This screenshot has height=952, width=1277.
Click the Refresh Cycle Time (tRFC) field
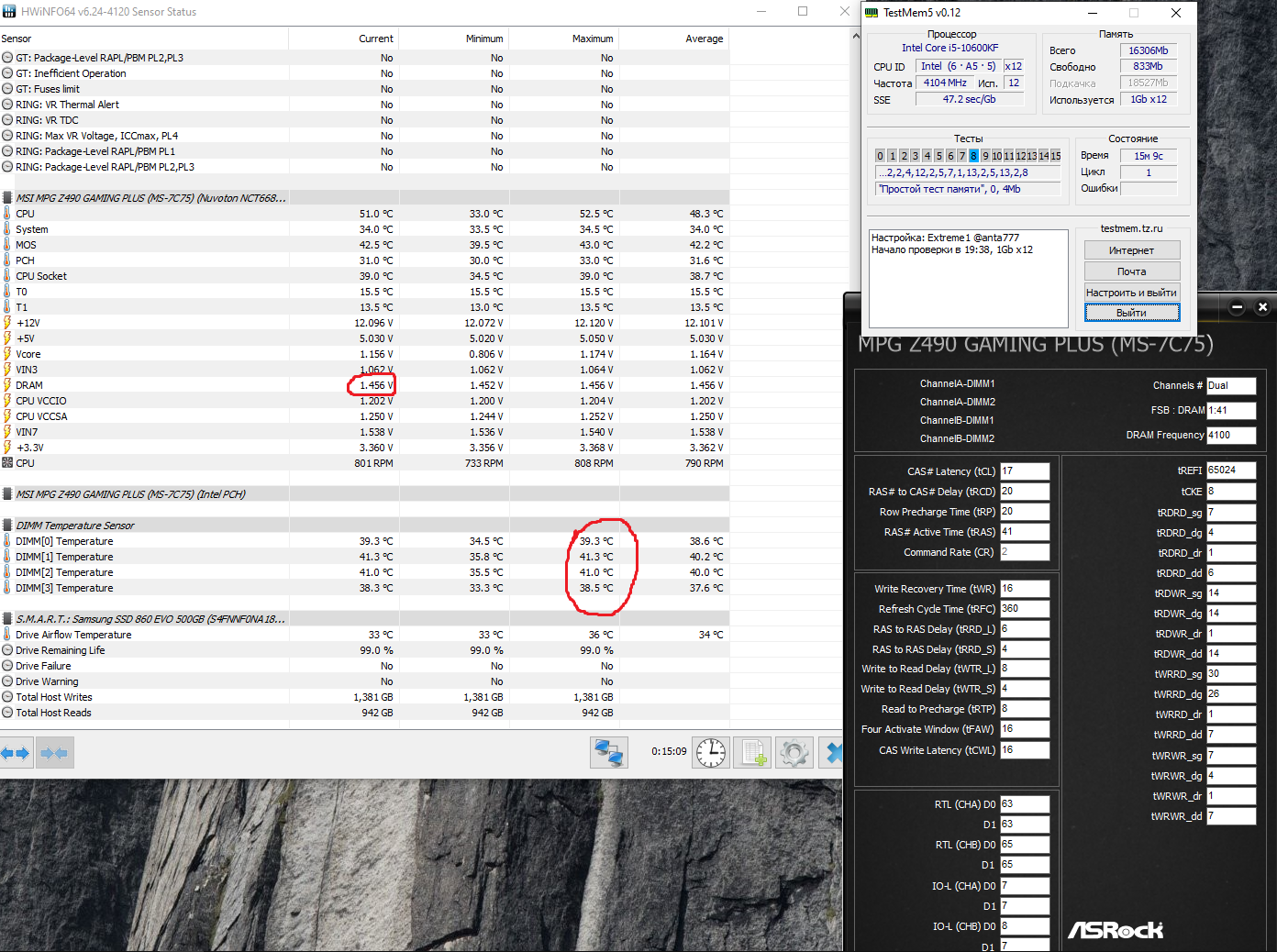tap(1025, 609)
